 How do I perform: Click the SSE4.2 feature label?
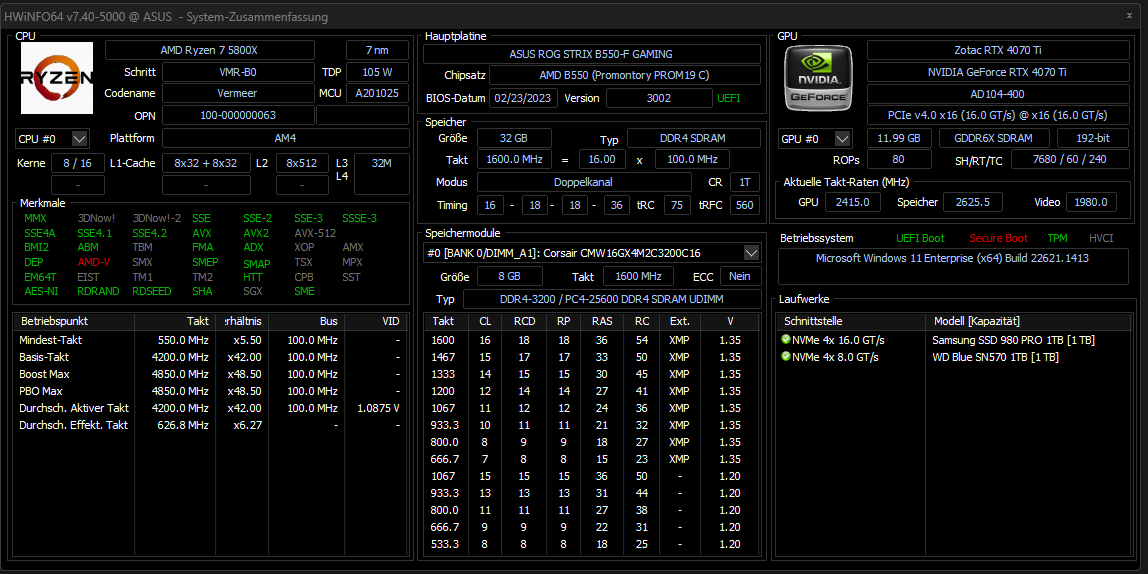(149, 233)
